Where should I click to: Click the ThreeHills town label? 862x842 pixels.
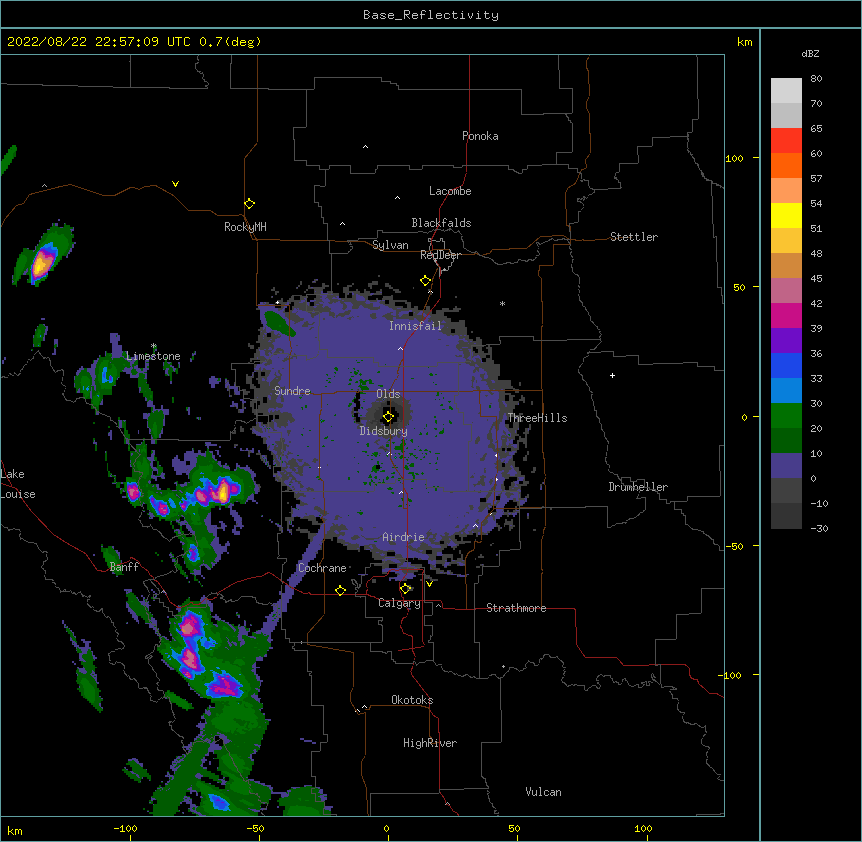537,418
